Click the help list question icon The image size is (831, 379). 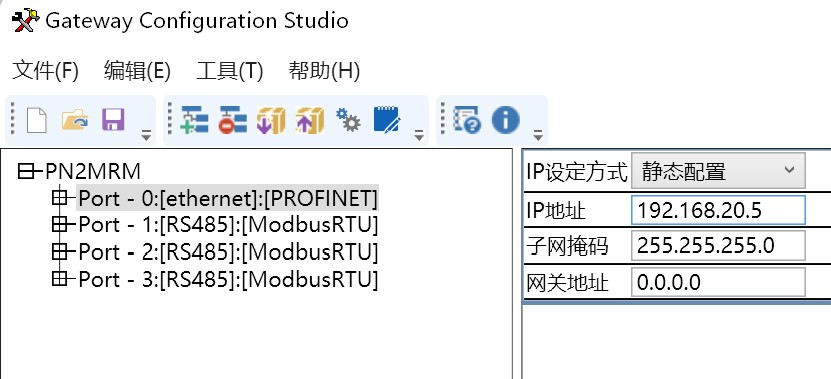point(467,120)
